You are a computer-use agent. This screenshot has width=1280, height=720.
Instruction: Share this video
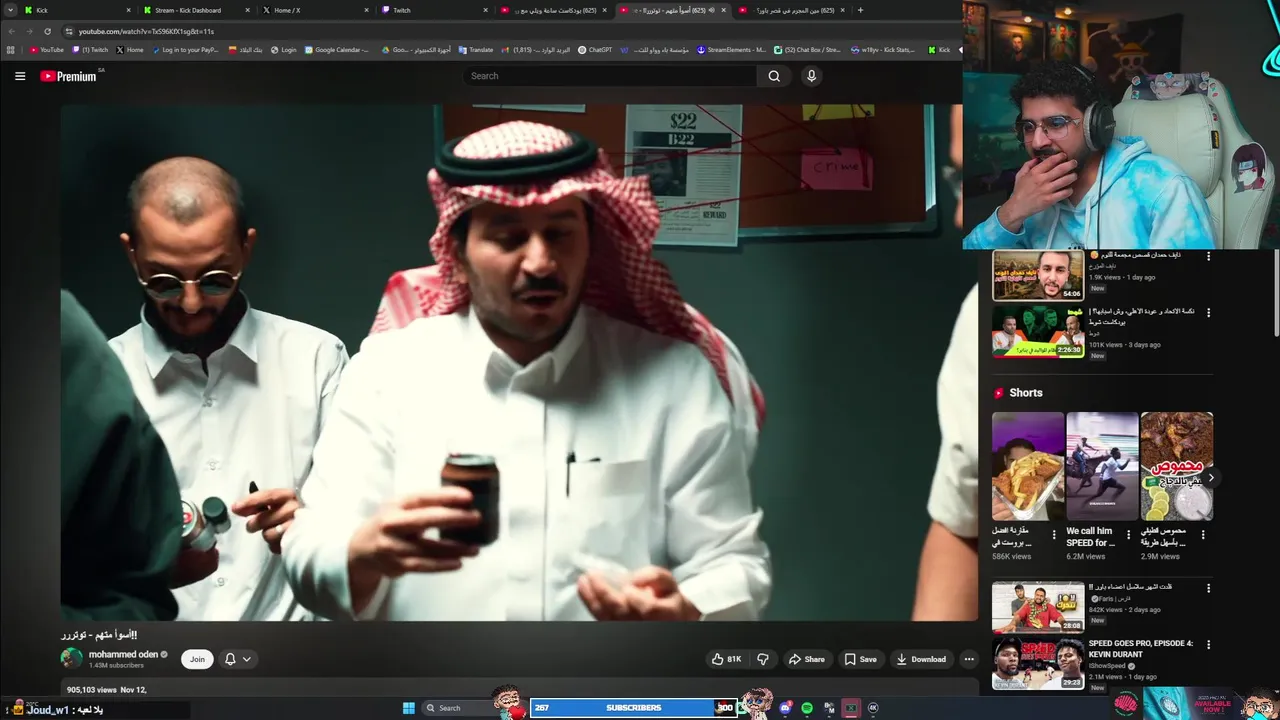pyautogui.click(x=806, y=659)
